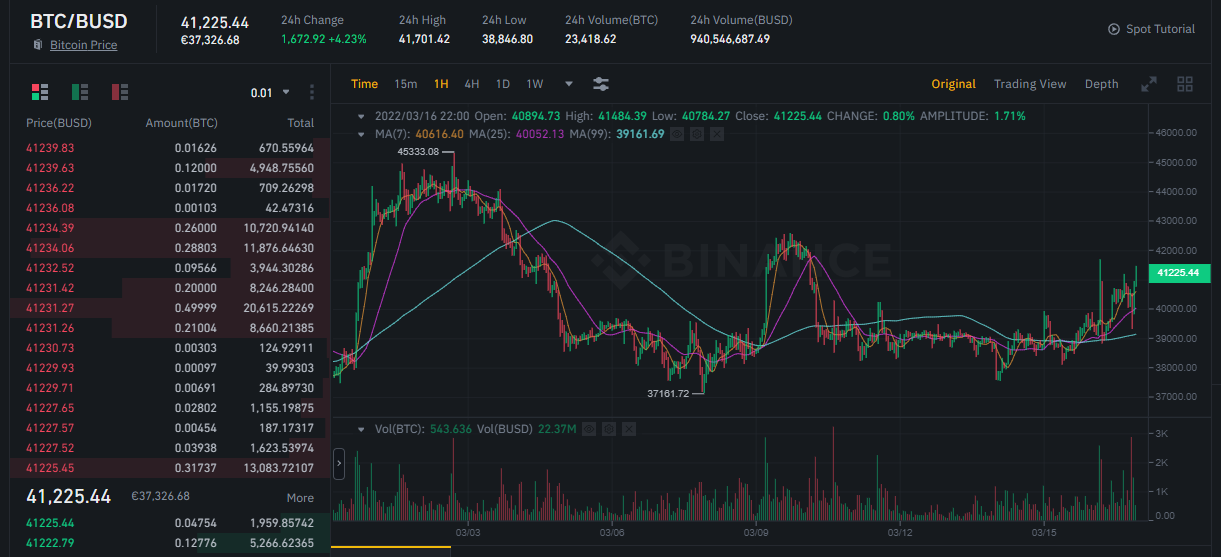Click the BTC/BUSD pair title
This screenshot has width=1221, height=557.
(79, 21)
